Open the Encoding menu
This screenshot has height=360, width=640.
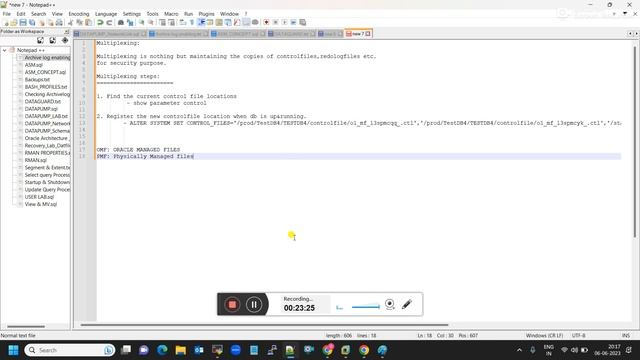[x=79, y=14]
